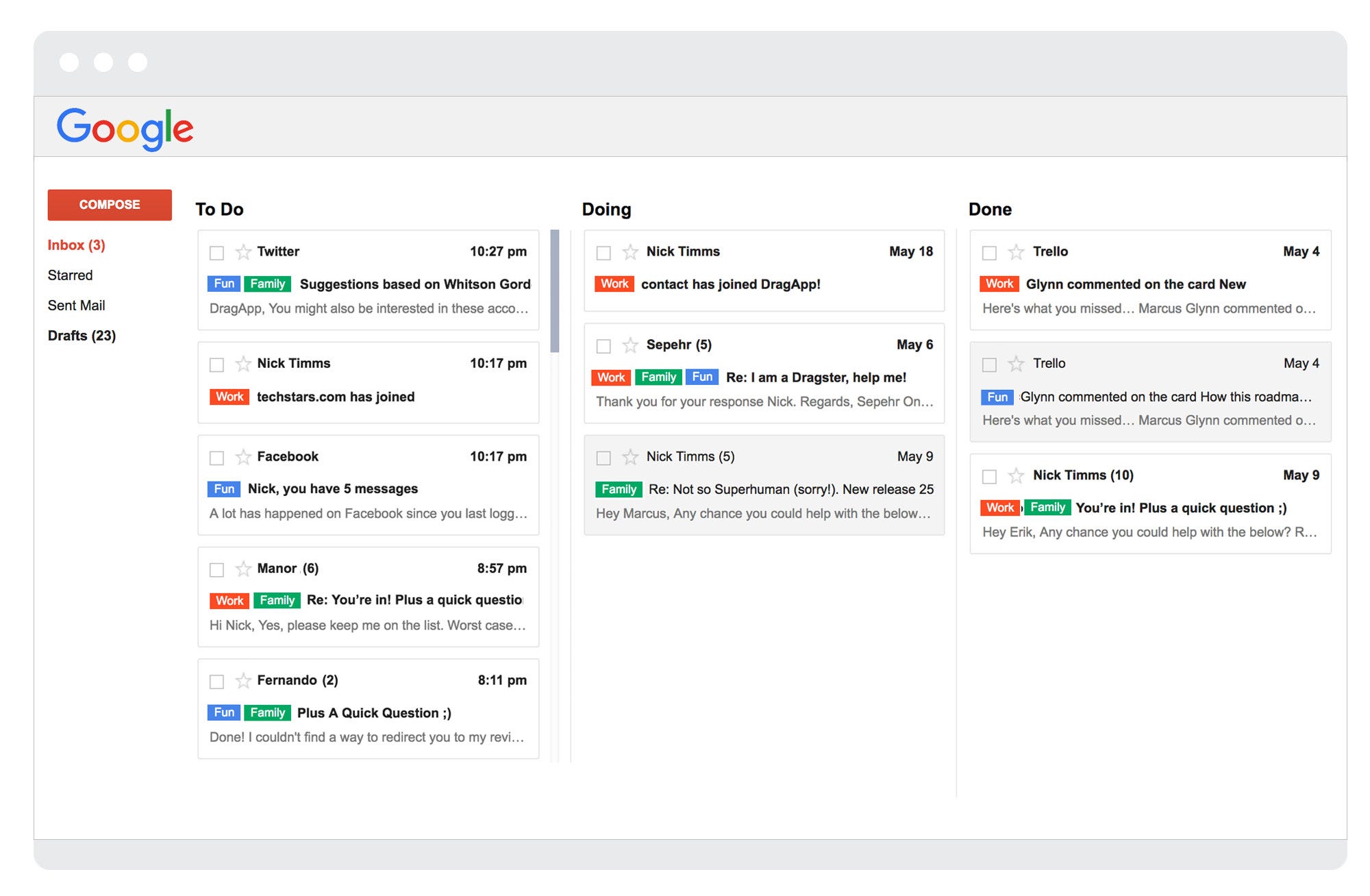Click the Fun label on Facebook message
Viewport: 1370px width, 896px height.
pos(223,488)
